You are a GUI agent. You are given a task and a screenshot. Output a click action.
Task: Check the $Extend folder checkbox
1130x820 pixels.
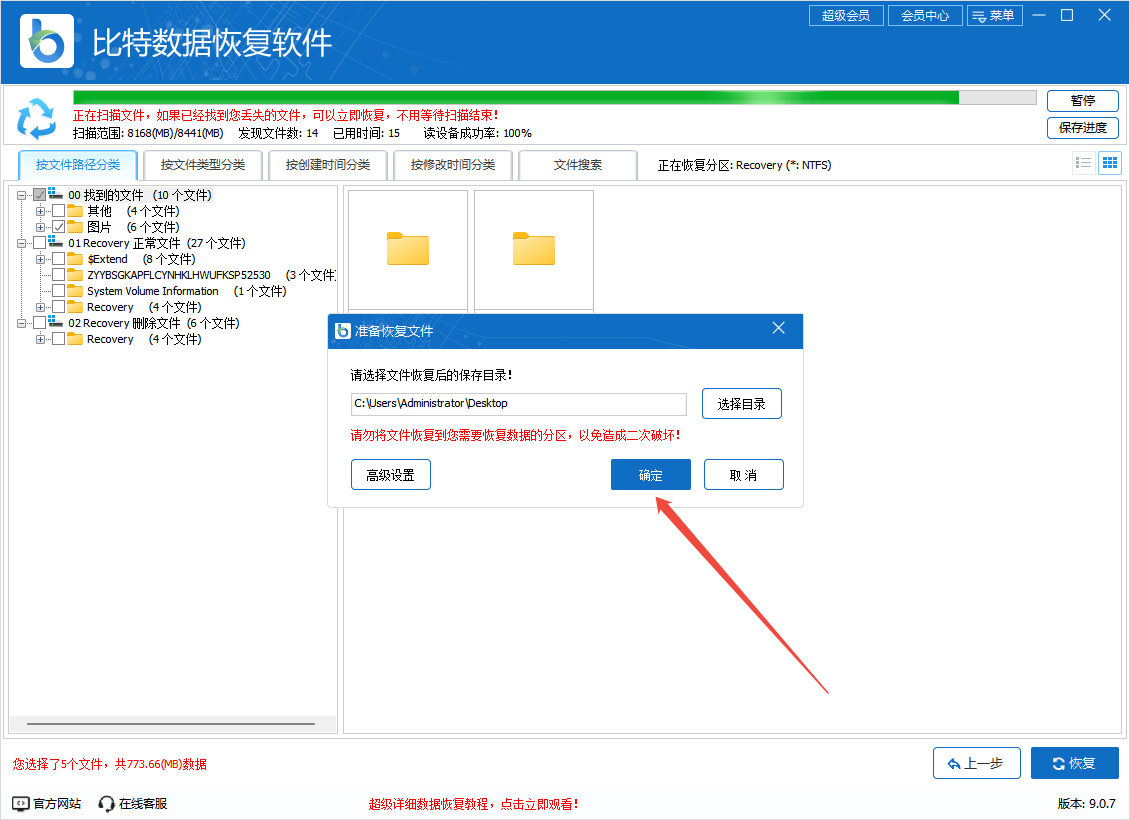[x=58, y=259]
